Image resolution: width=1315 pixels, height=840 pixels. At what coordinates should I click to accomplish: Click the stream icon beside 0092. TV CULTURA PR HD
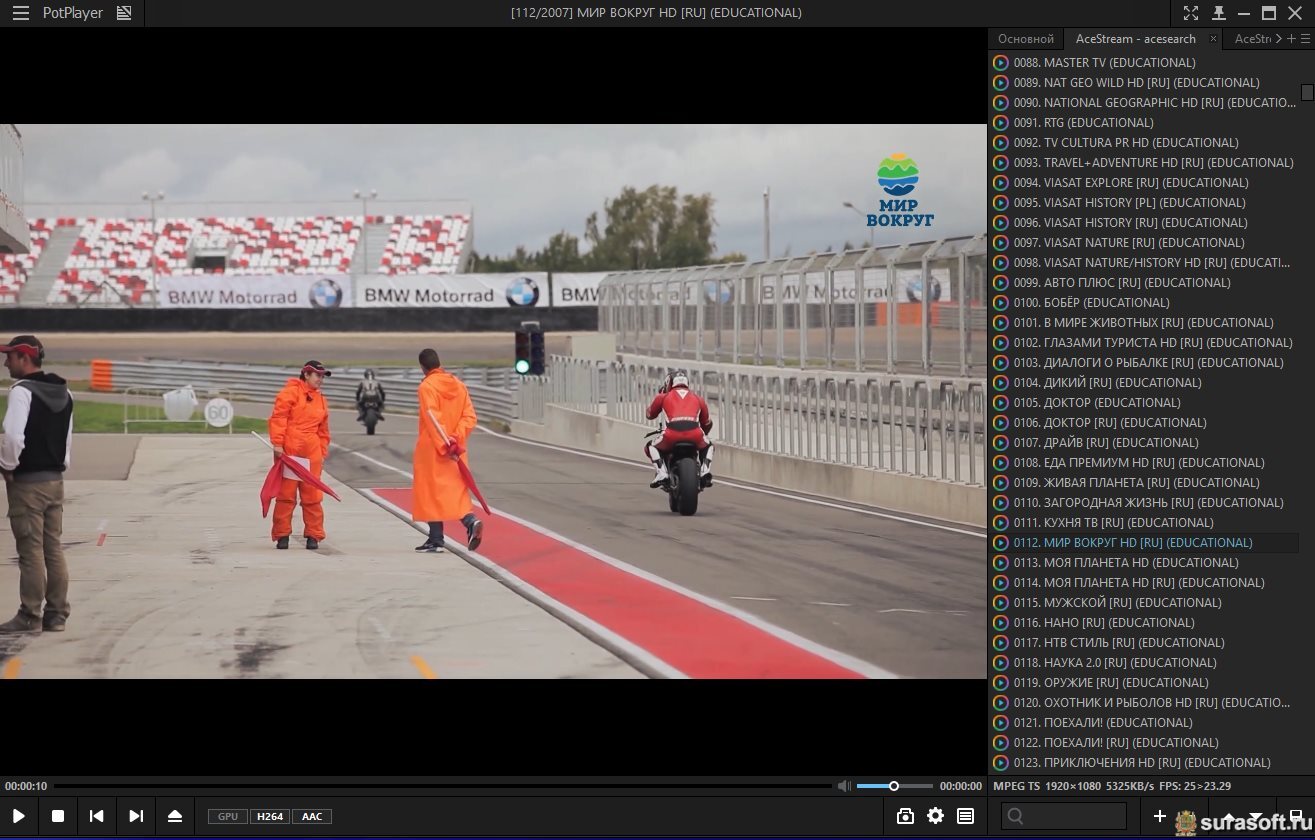coord(1001,142)
